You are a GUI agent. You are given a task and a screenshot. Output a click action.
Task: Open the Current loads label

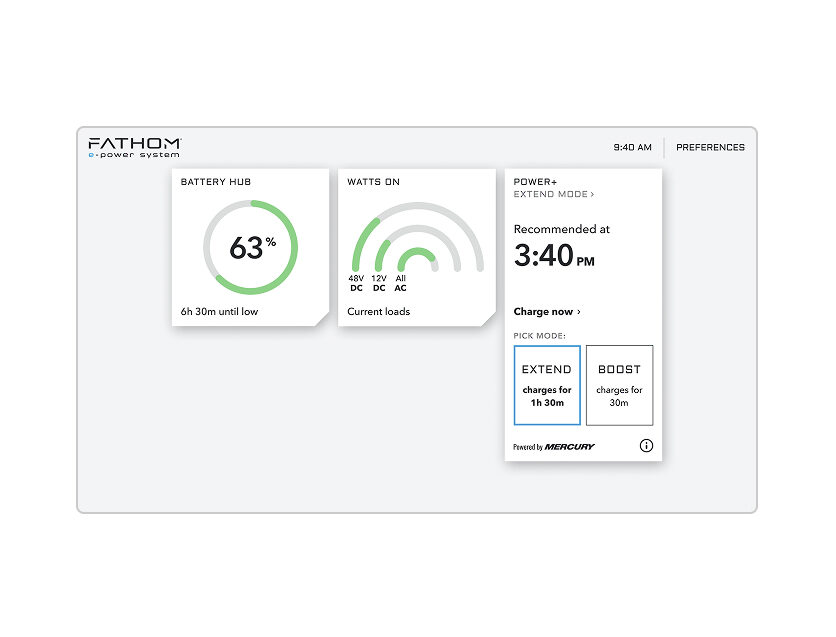point(378,312)
